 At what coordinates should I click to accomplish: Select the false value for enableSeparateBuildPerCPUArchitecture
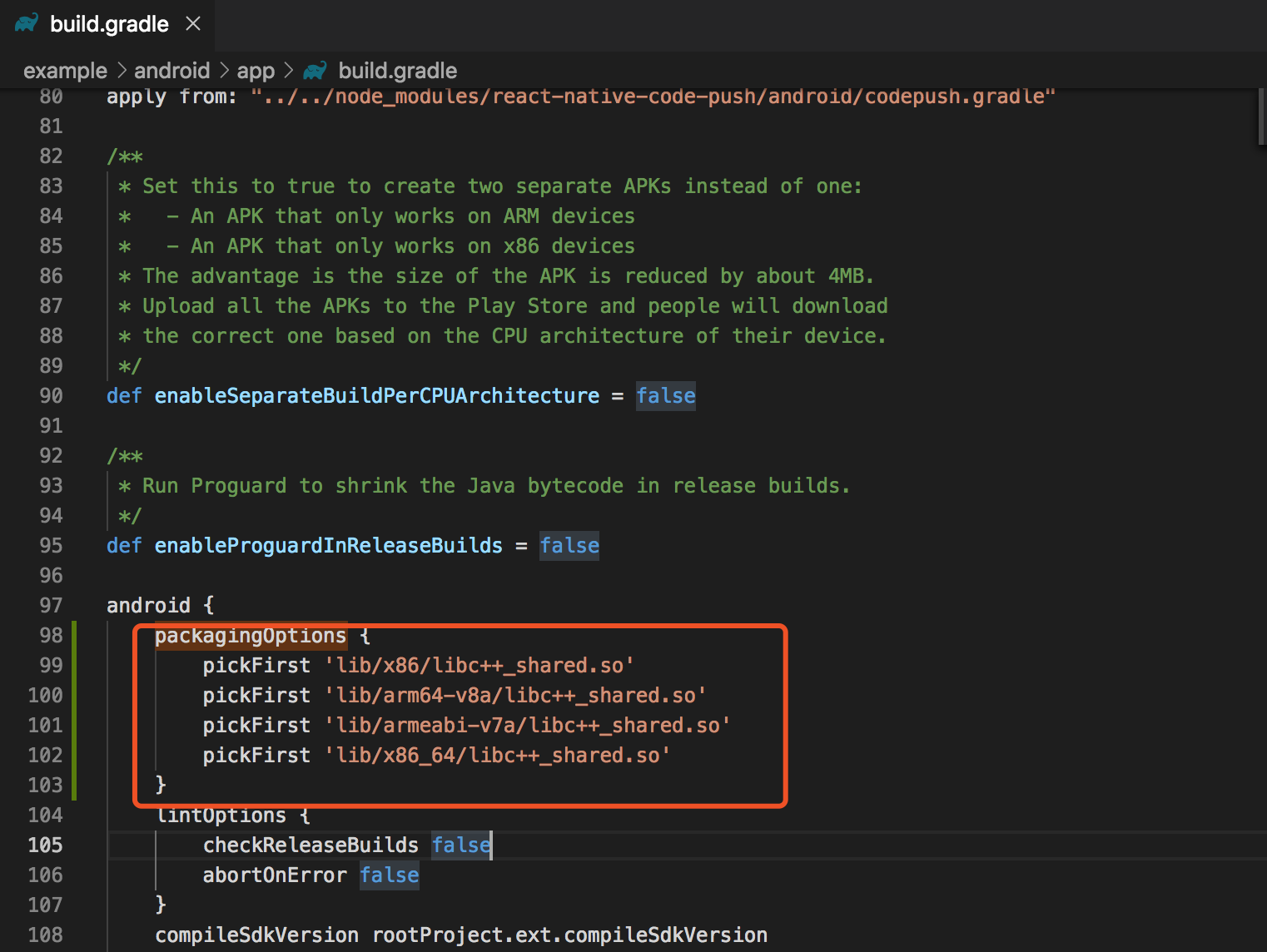click(x=665, y=395)
